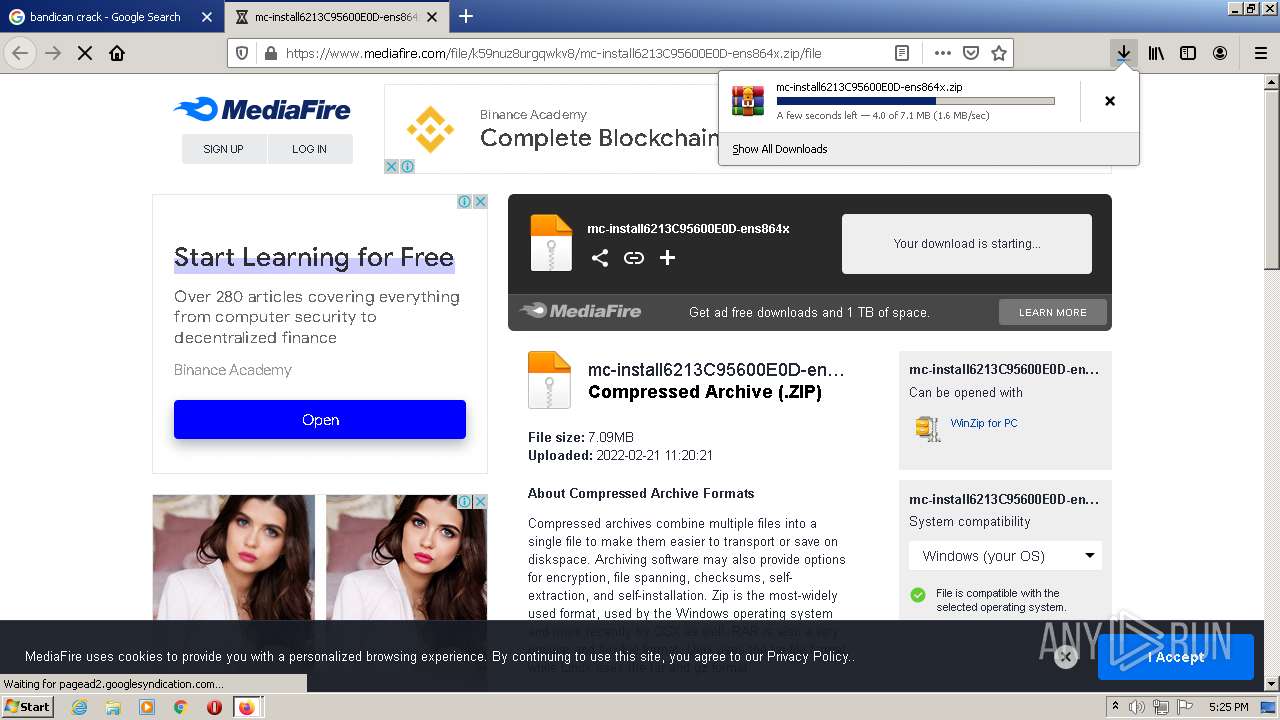Click the Firefox taskbar button
The width and height of the screenshot is (1280, 720).
pos(246,707)
